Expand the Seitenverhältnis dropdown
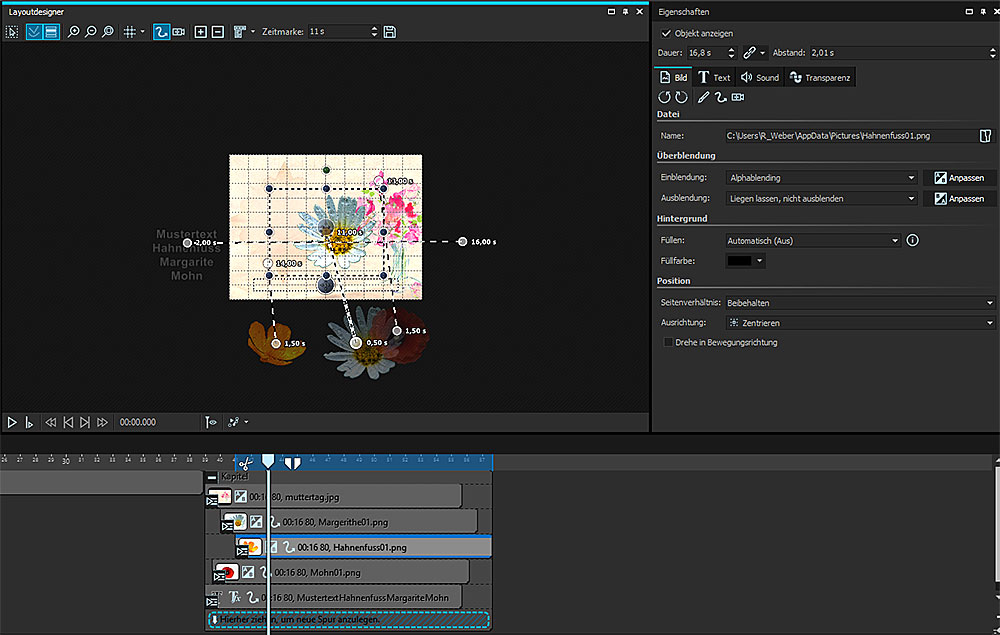Image resolution: width=1000 pixels, height=635 pixels. tap(859, 302)
